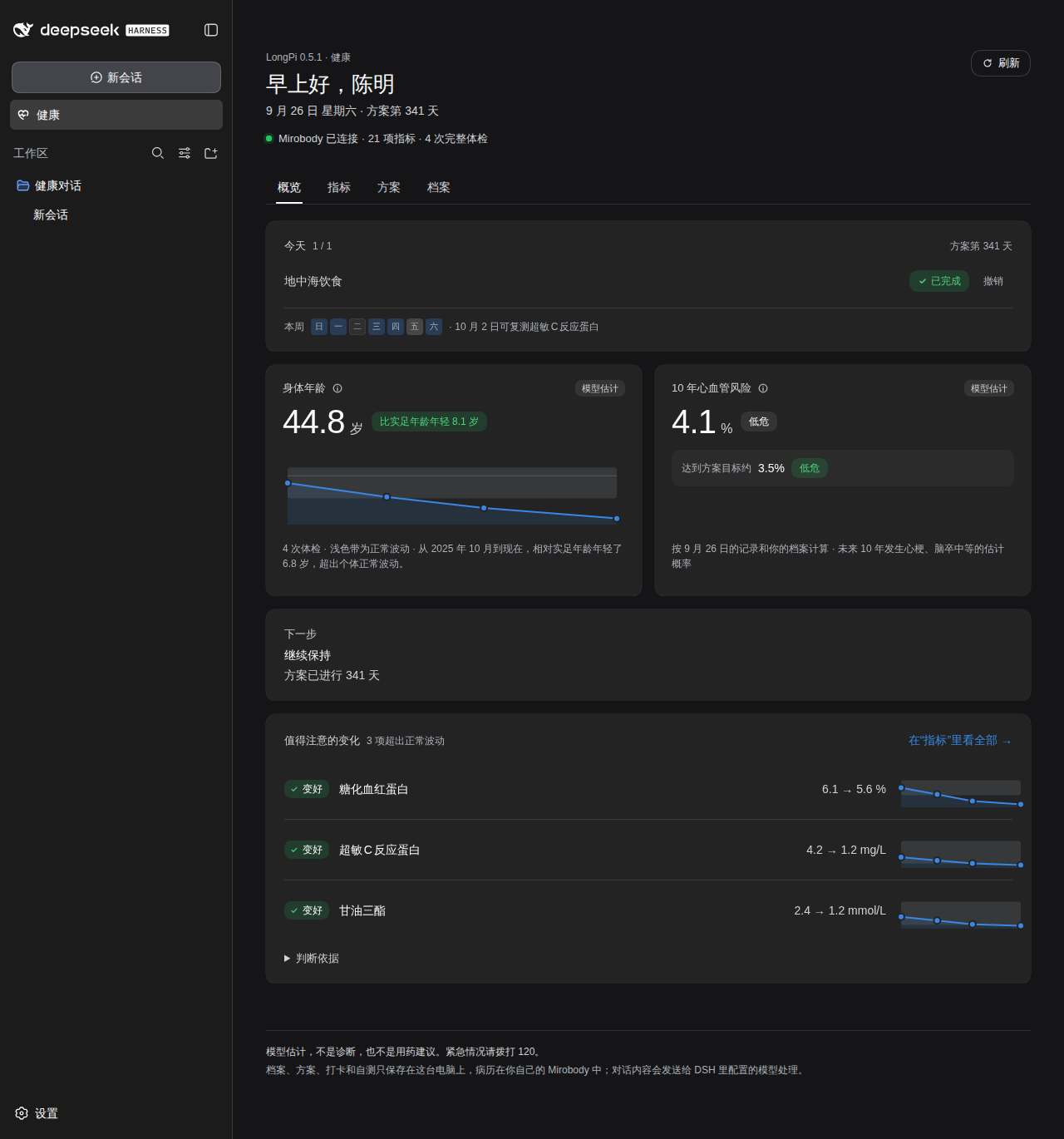This screenshot has width=1064, height=1139.
Task: Click 甘油三酯 sparkline chart
Action: tap(961, 915)
